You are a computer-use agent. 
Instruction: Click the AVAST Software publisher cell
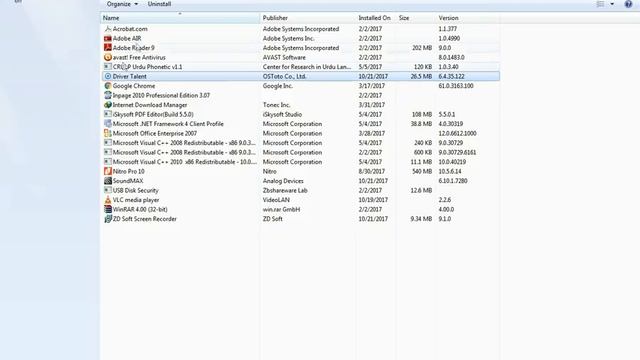pyautogui.click(x=284, y=58)
